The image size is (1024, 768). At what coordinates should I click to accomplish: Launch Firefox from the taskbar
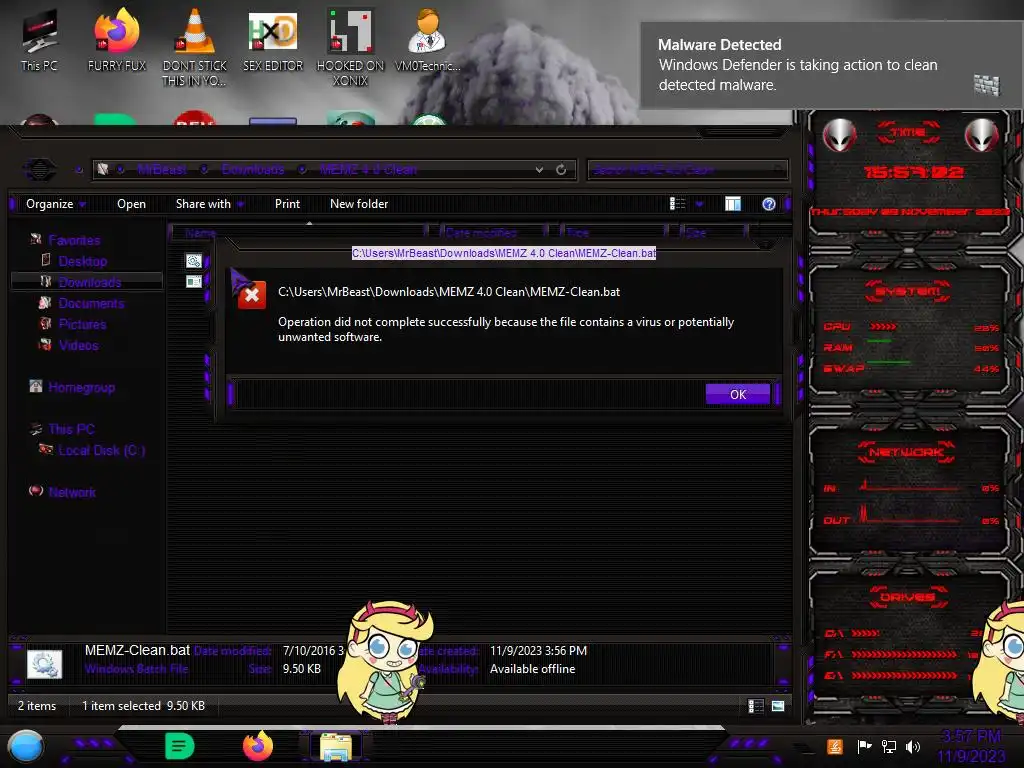click(x=258, y=746)
